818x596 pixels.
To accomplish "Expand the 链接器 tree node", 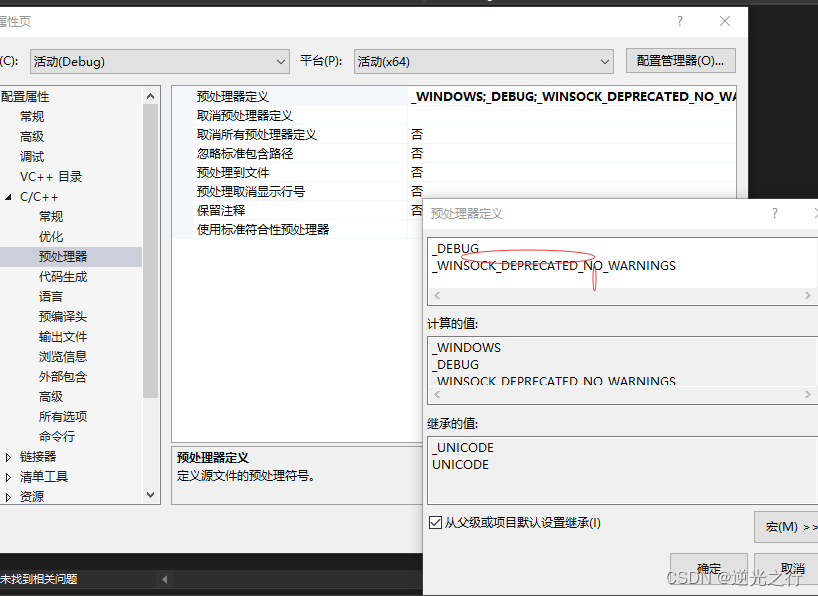I will pyautogui.click(x=8, y=456).
